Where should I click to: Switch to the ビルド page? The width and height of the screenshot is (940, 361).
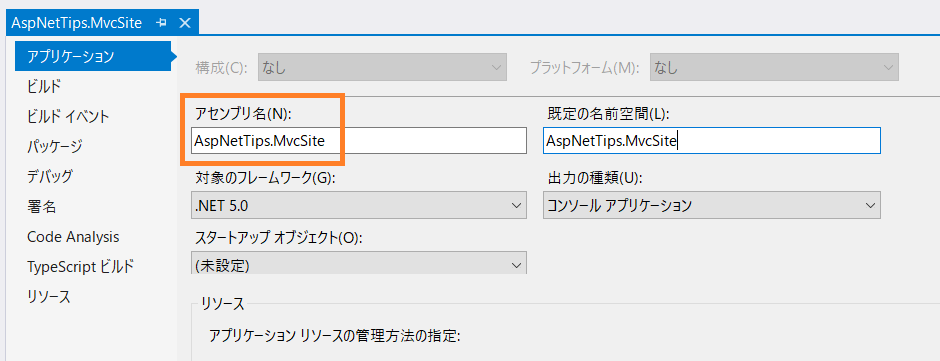tap(44, 86)
